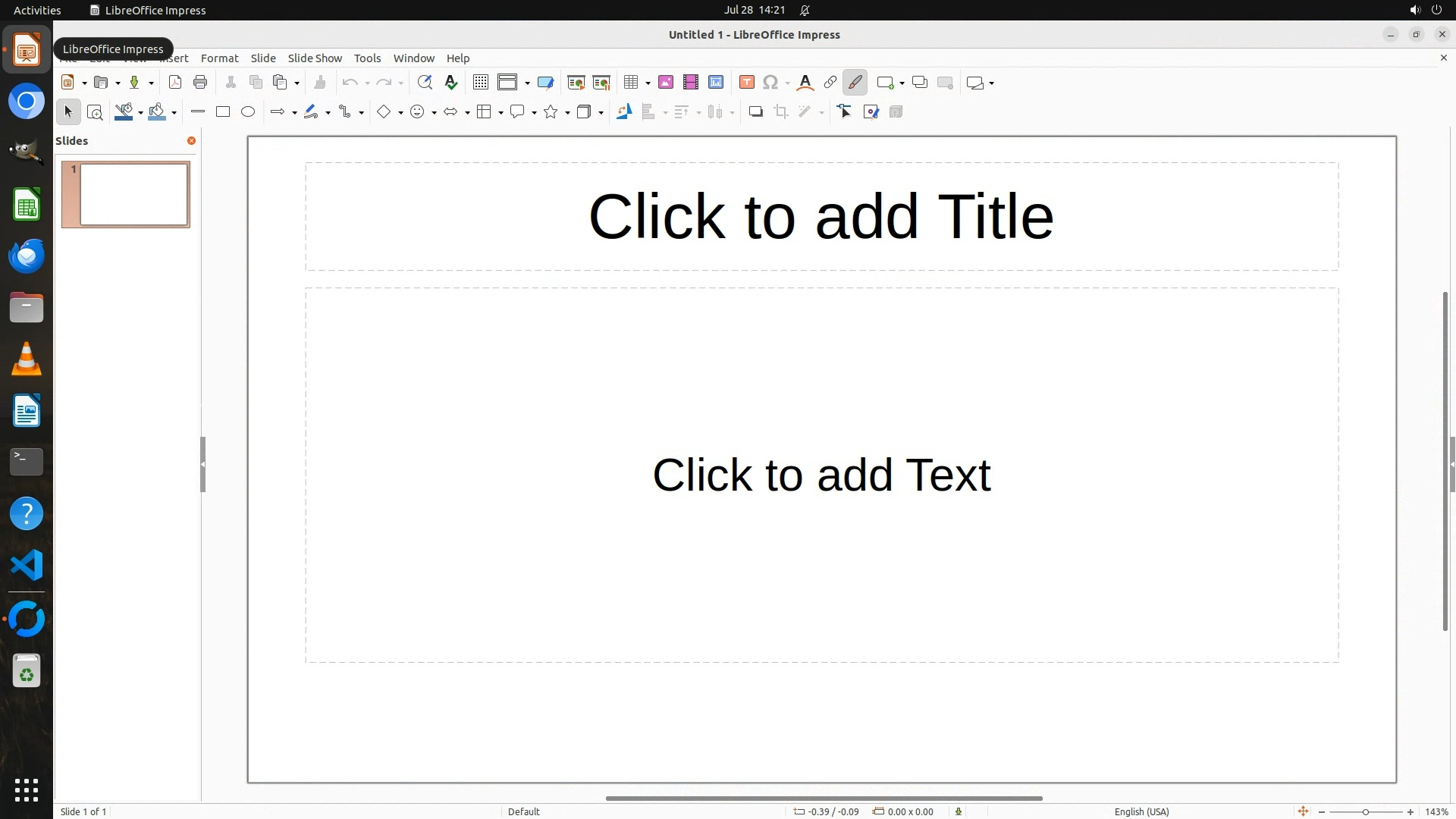
Task: Open the Slide Show menu
Action: [315, 58]
